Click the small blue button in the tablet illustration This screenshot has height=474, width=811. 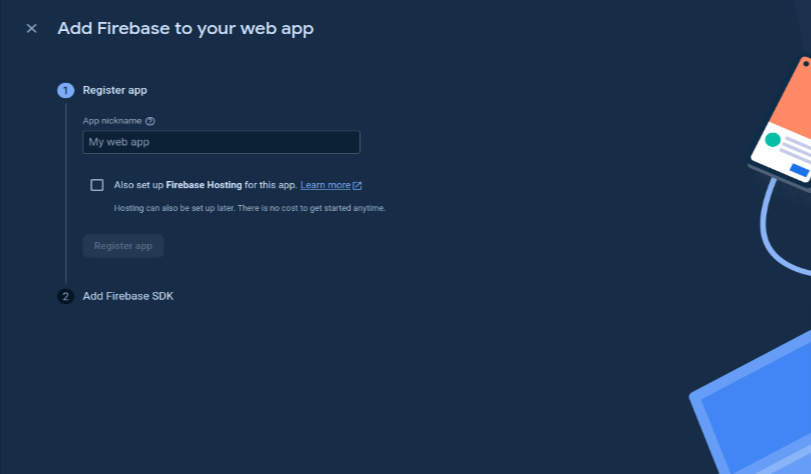[x=798, y=170]
